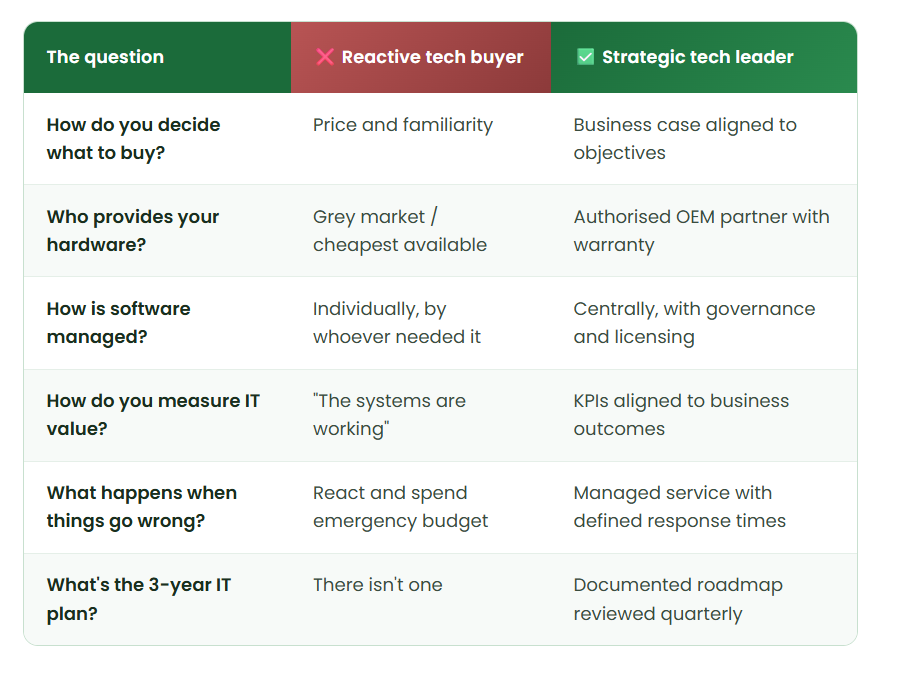Click 'Individually, by whoever needed it' cell

[x=397, y=323]
